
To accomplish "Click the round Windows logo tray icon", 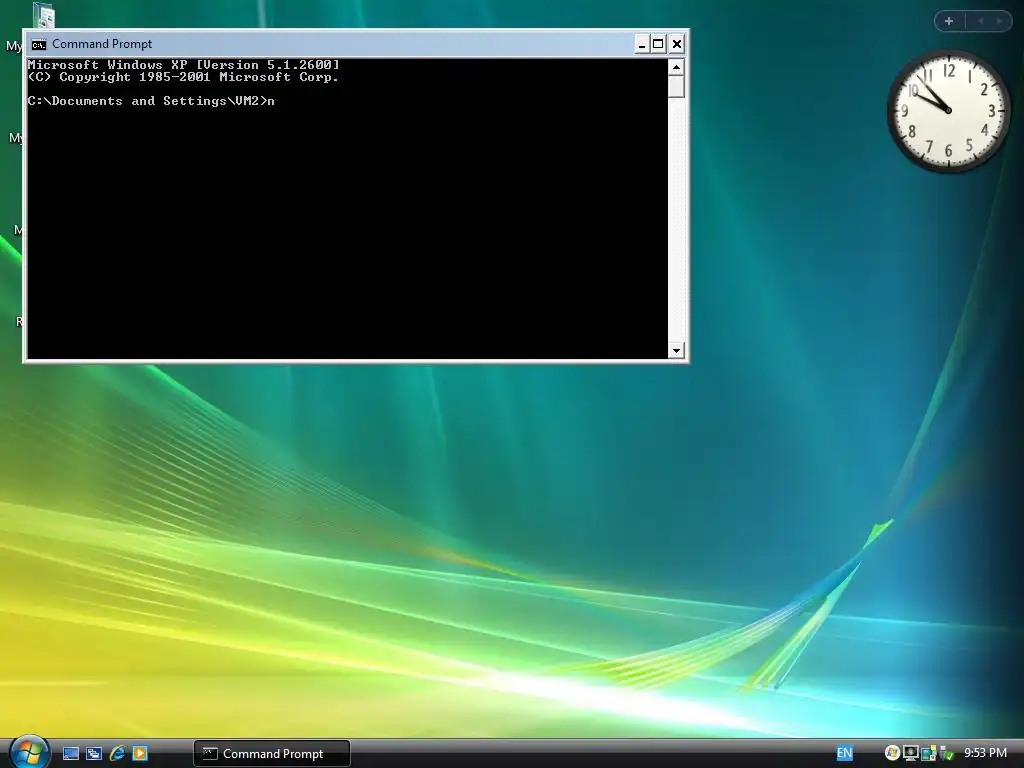I will click(x=892, y=753).
